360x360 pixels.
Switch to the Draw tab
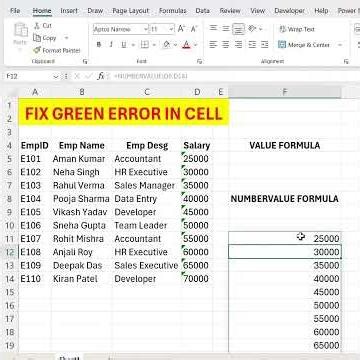(x=95, y=11)
